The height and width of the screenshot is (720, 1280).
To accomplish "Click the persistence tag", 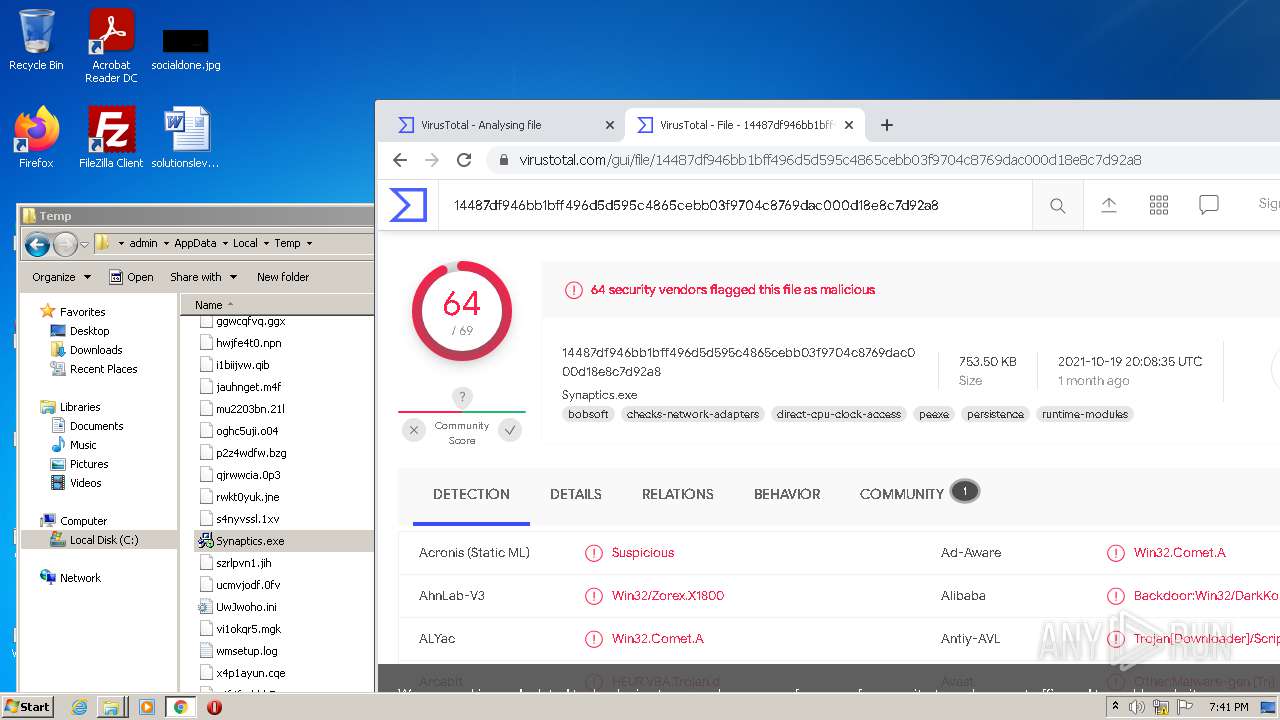I will (x=995, y=414).
